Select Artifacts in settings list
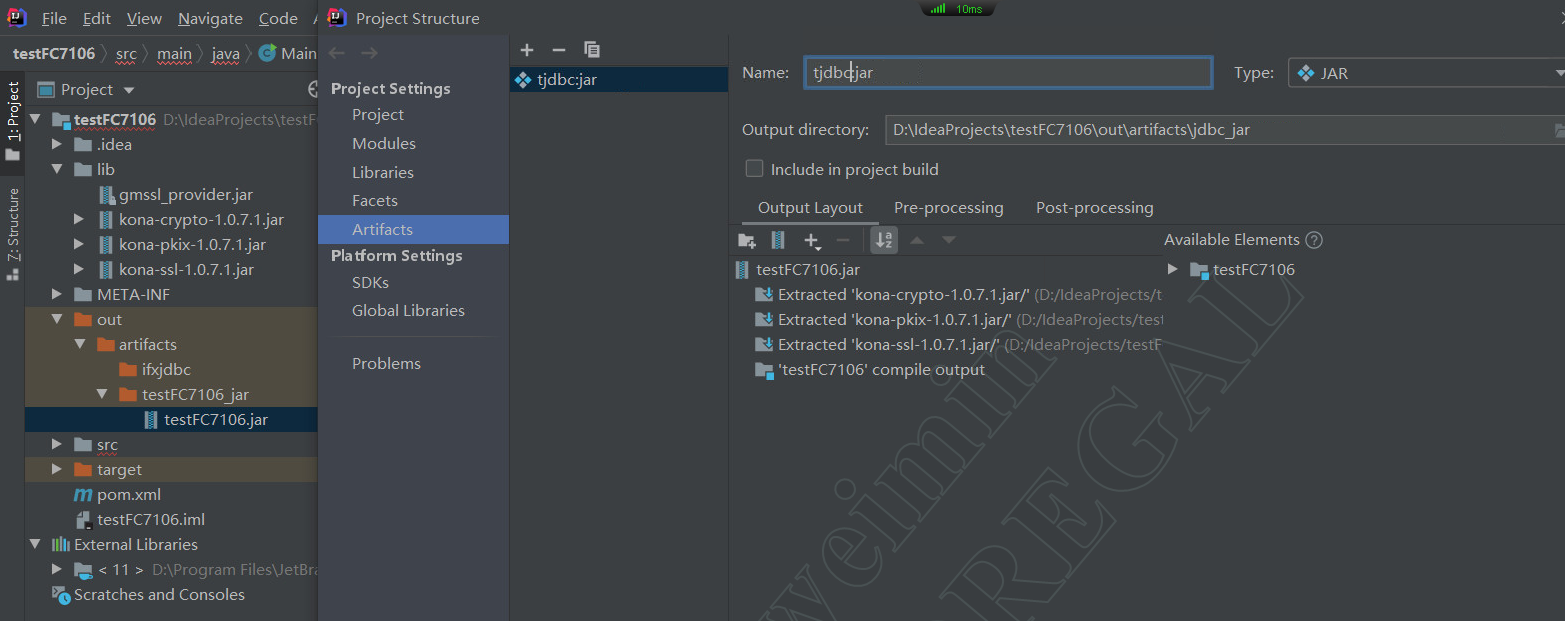Screen dimensions: 1565x621 tap(413, 230)
